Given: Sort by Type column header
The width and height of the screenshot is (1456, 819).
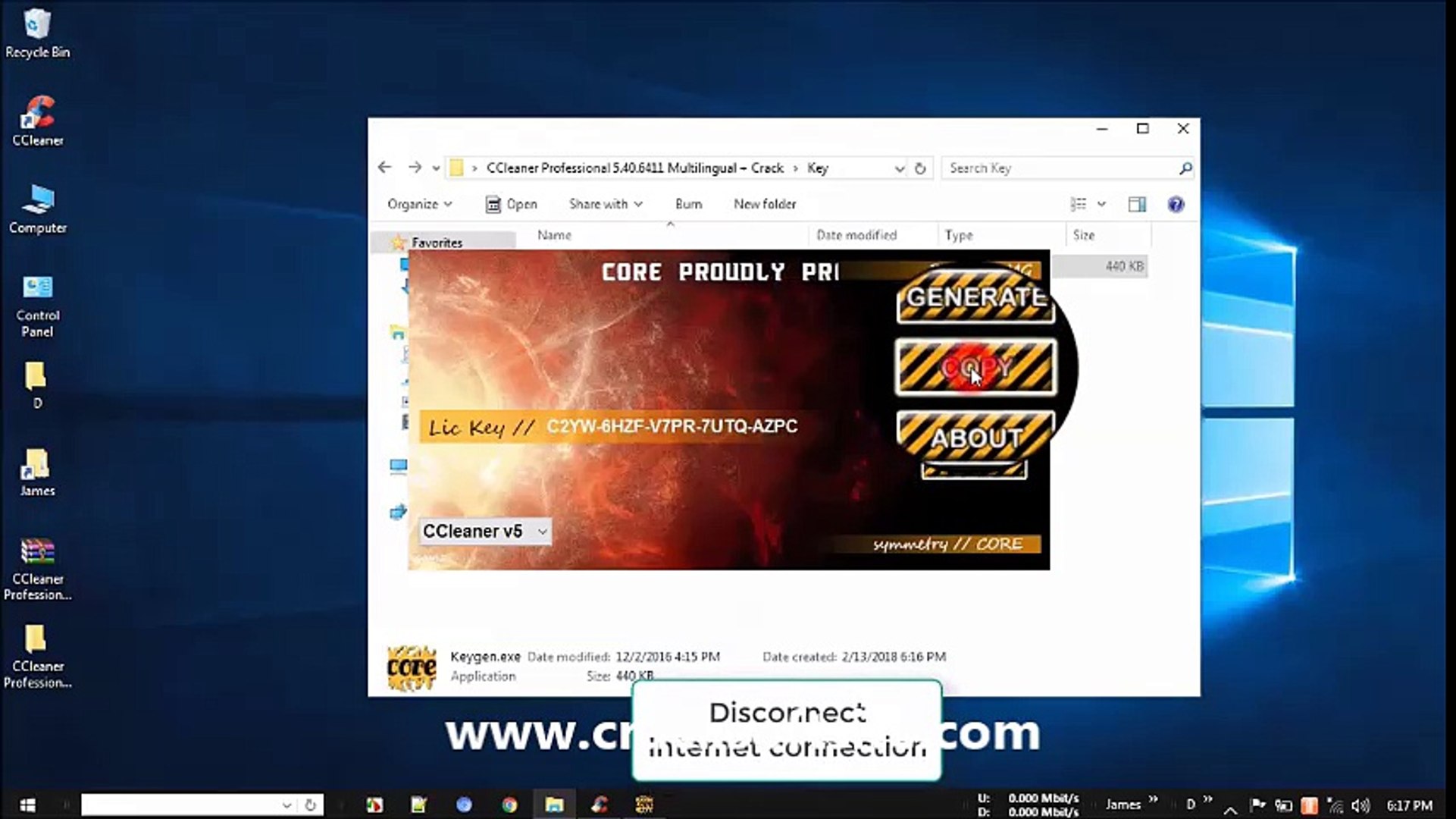Looking at the screenshot, I should click(1000, 235).
